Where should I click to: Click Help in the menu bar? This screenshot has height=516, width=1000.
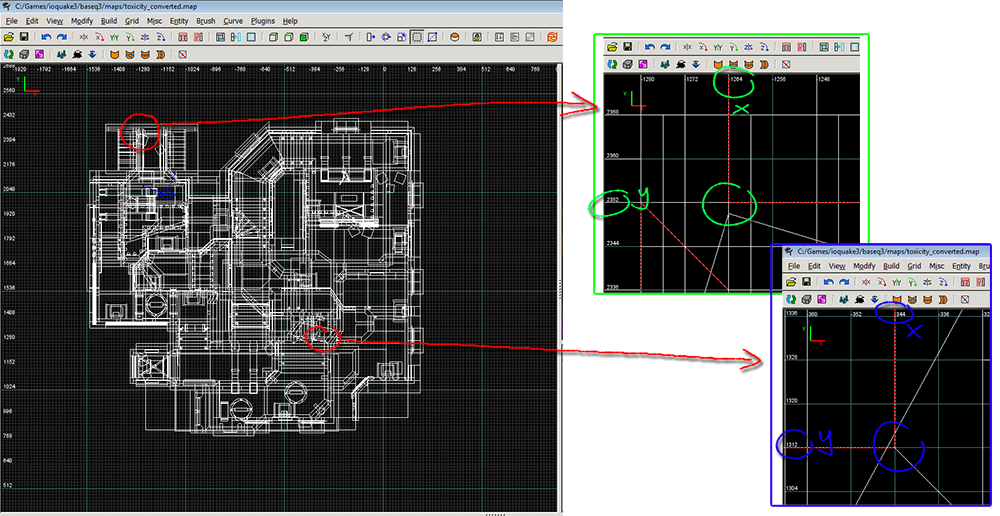[x=290, y=20]
